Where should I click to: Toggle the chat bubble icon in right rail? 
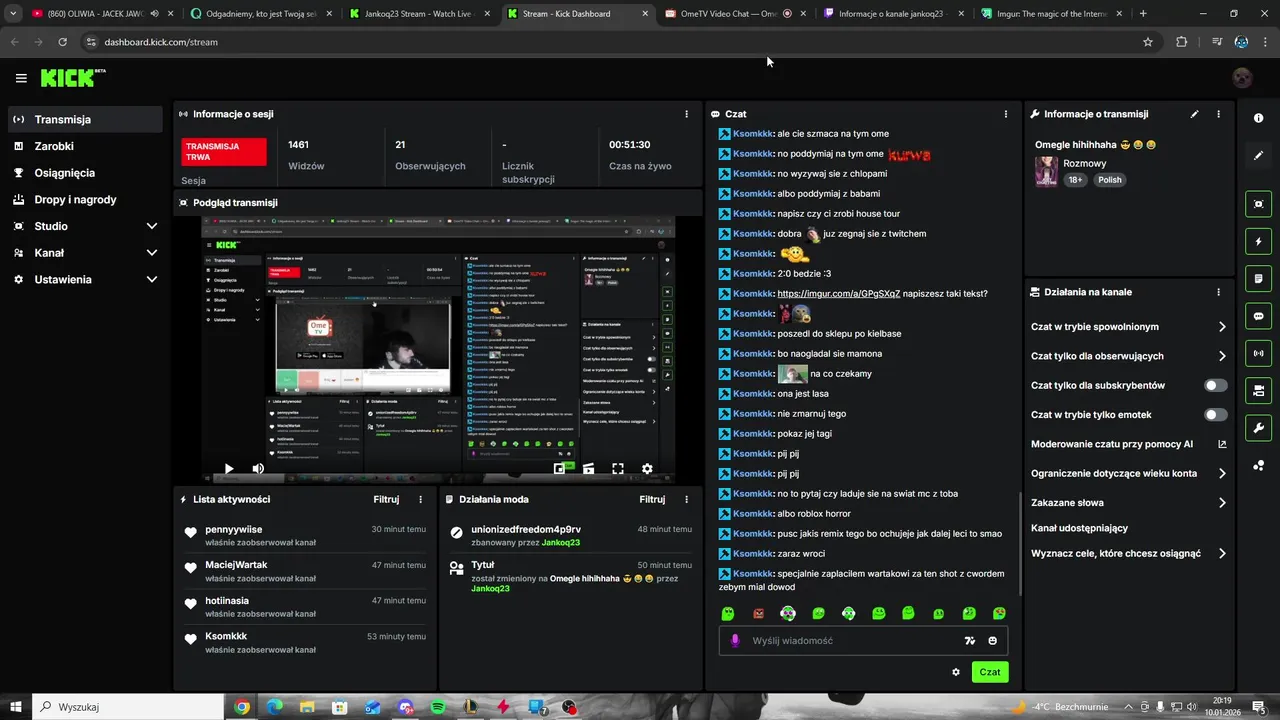[1258, 316]
